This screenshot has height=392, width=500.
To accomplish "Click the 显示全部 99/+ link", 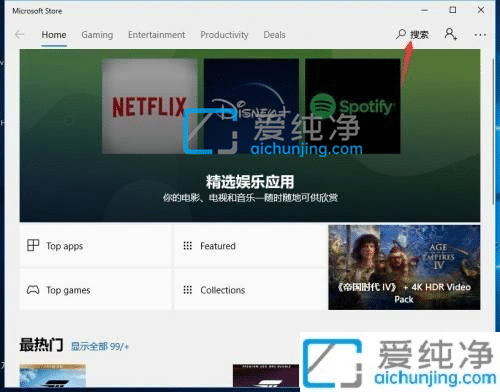I will click(99, 346).
